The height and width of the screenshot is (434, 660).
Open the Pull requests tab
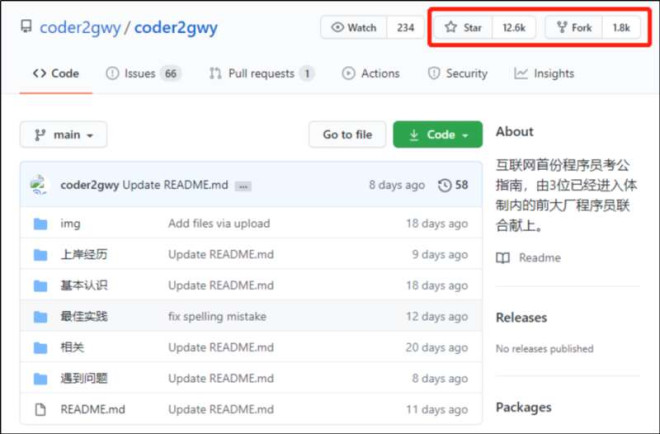click(x=261, y=74)
